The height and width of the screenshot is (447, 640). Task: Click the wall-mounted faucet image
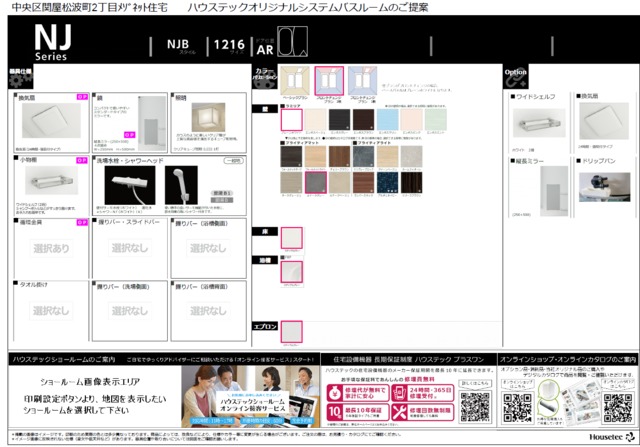coord(126,188)
